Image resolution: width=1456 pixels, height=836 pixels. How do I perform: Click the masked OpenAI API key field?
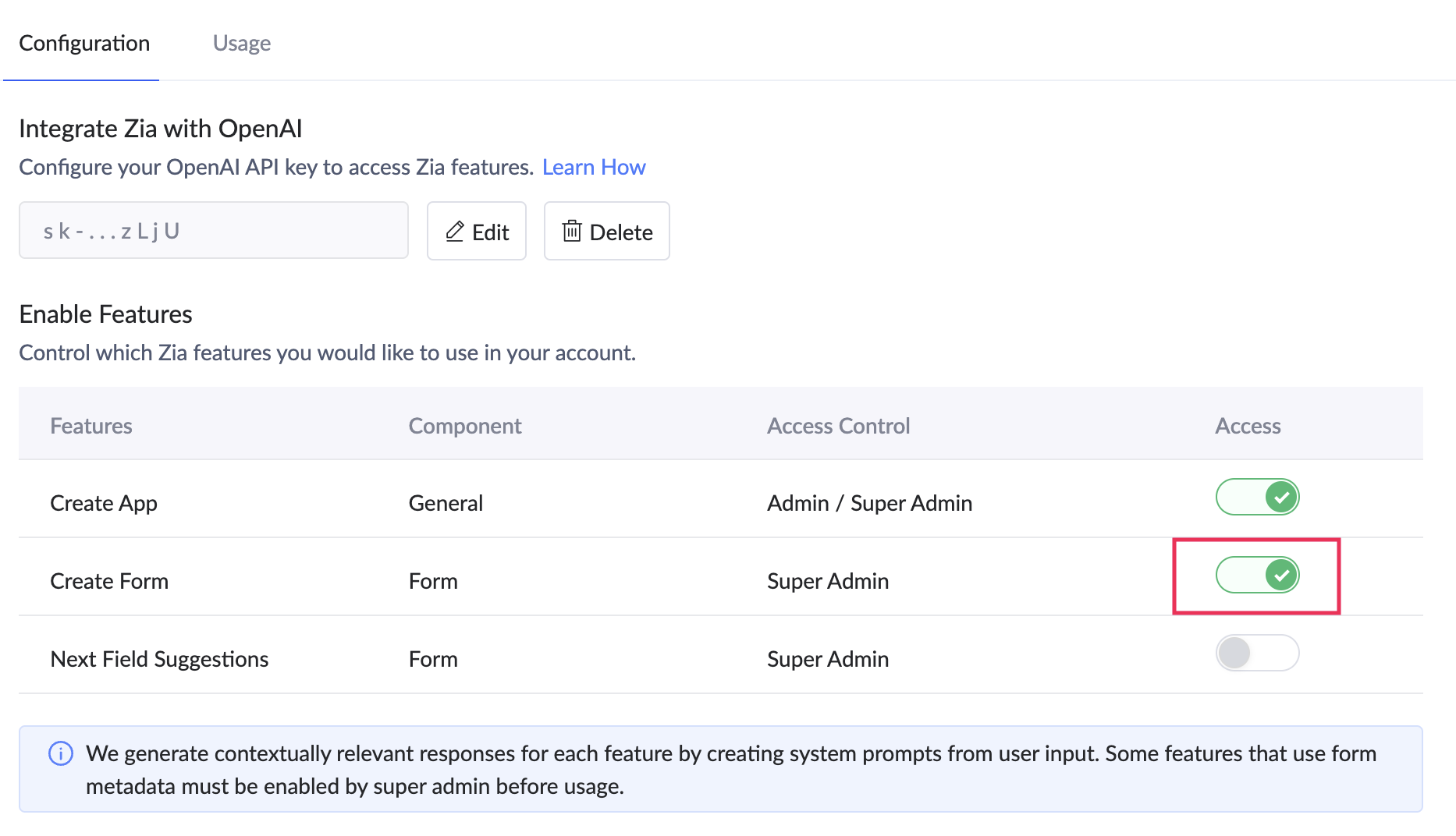(213, 231)
